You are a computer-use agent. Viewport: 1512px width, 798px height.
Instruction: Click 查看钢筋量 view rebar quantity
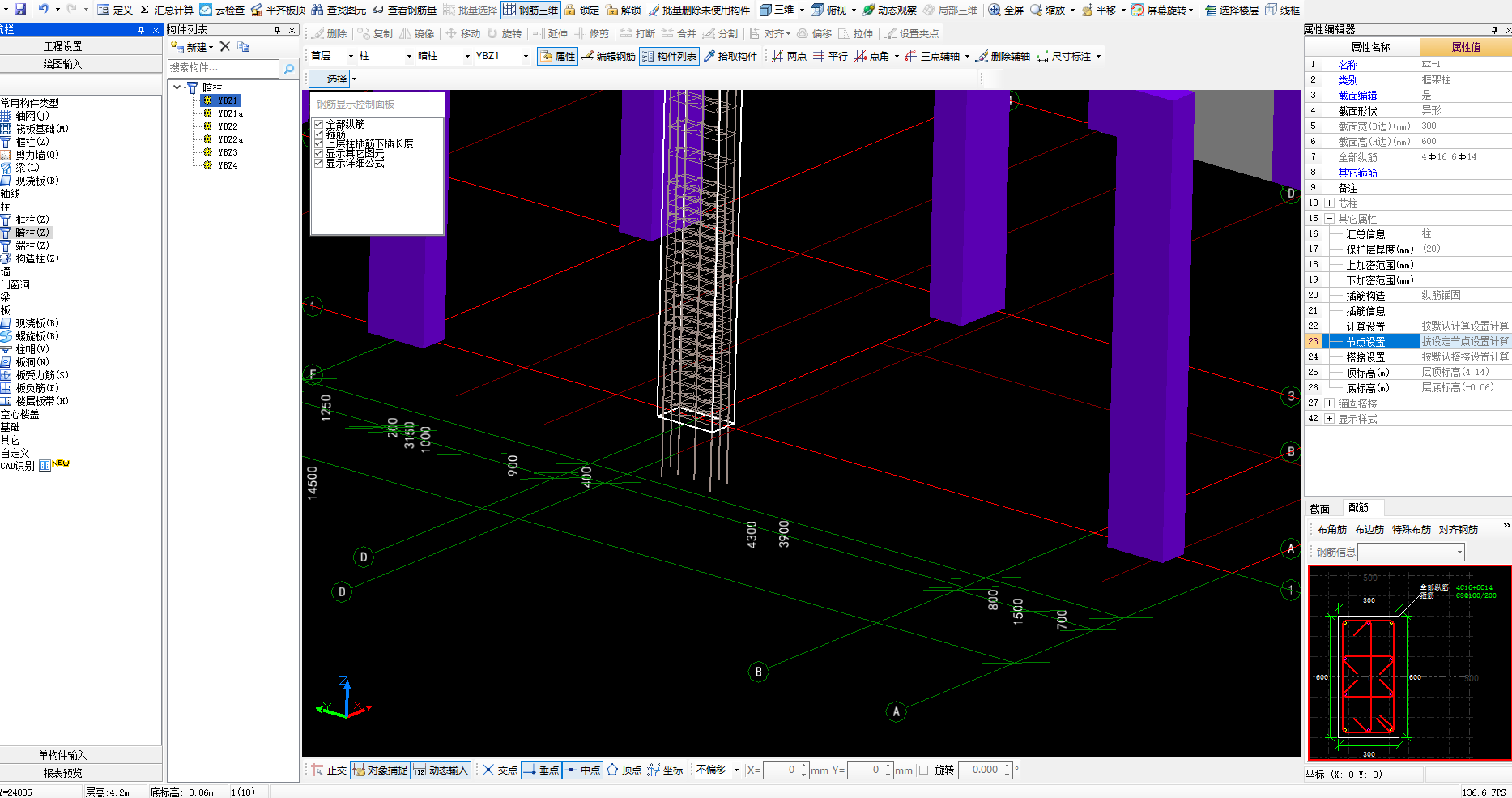pos(404,10)
